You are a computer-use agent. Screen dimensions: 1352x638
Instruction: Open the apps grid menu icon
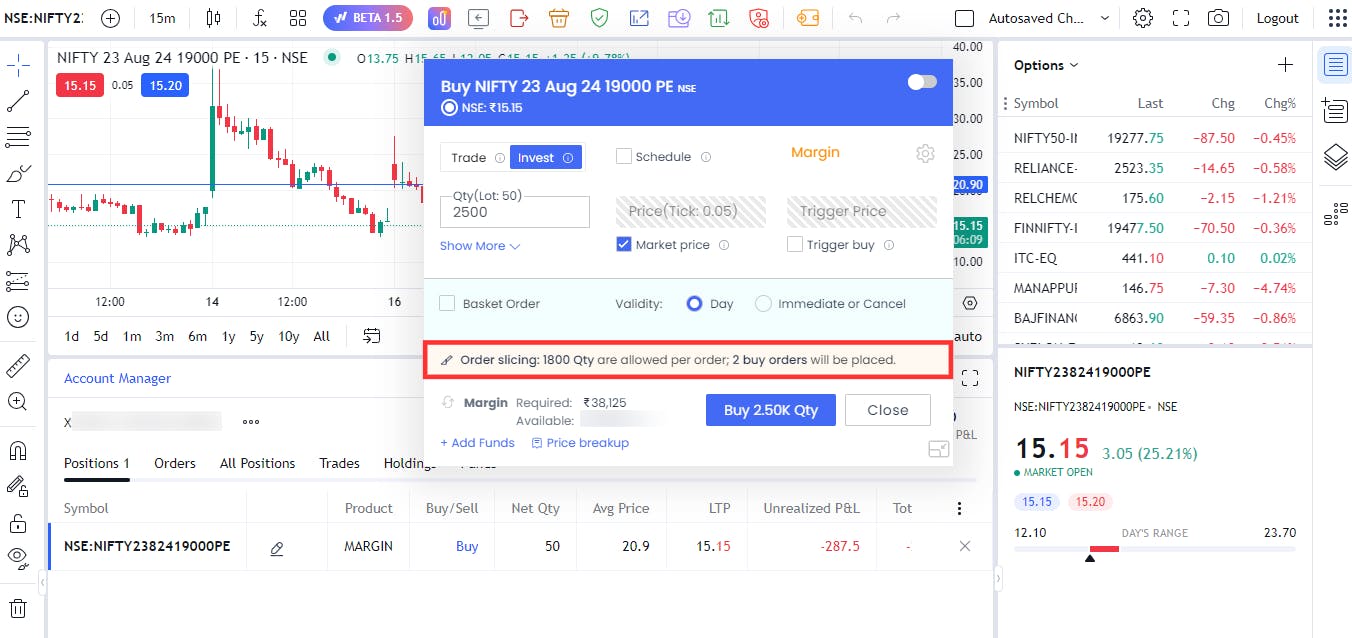coord(1337,18)
